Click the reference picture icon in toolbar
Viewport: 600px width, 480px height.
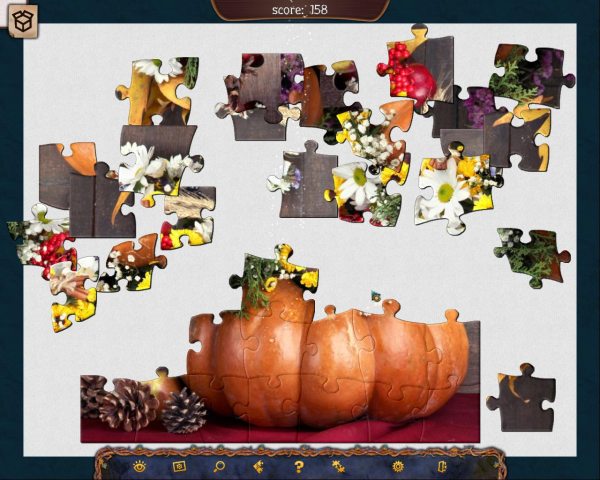point(180,466)
